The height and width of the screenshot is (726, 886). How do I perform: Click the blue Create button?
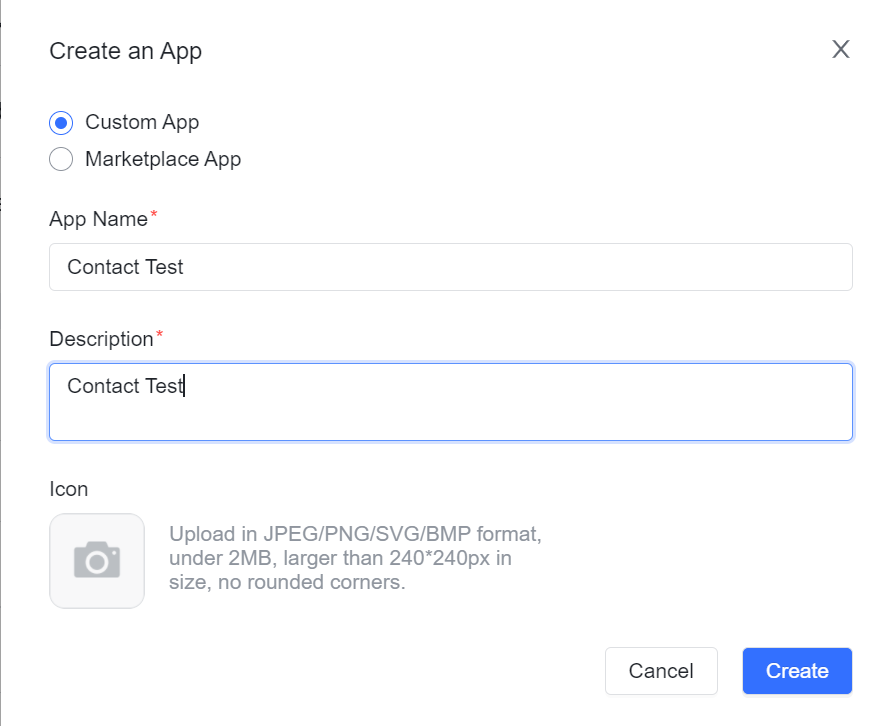[x=797, y=671]
